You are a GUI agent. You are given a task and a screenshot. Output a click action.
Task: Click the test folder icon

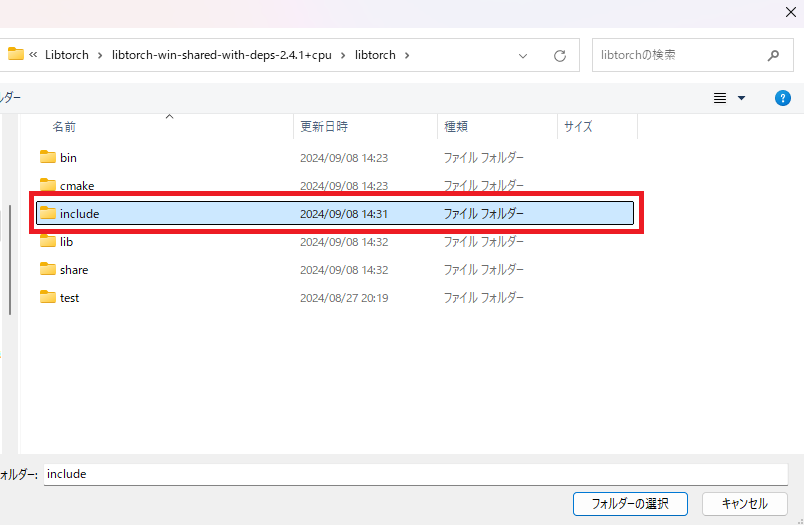(x=47, y=297)
